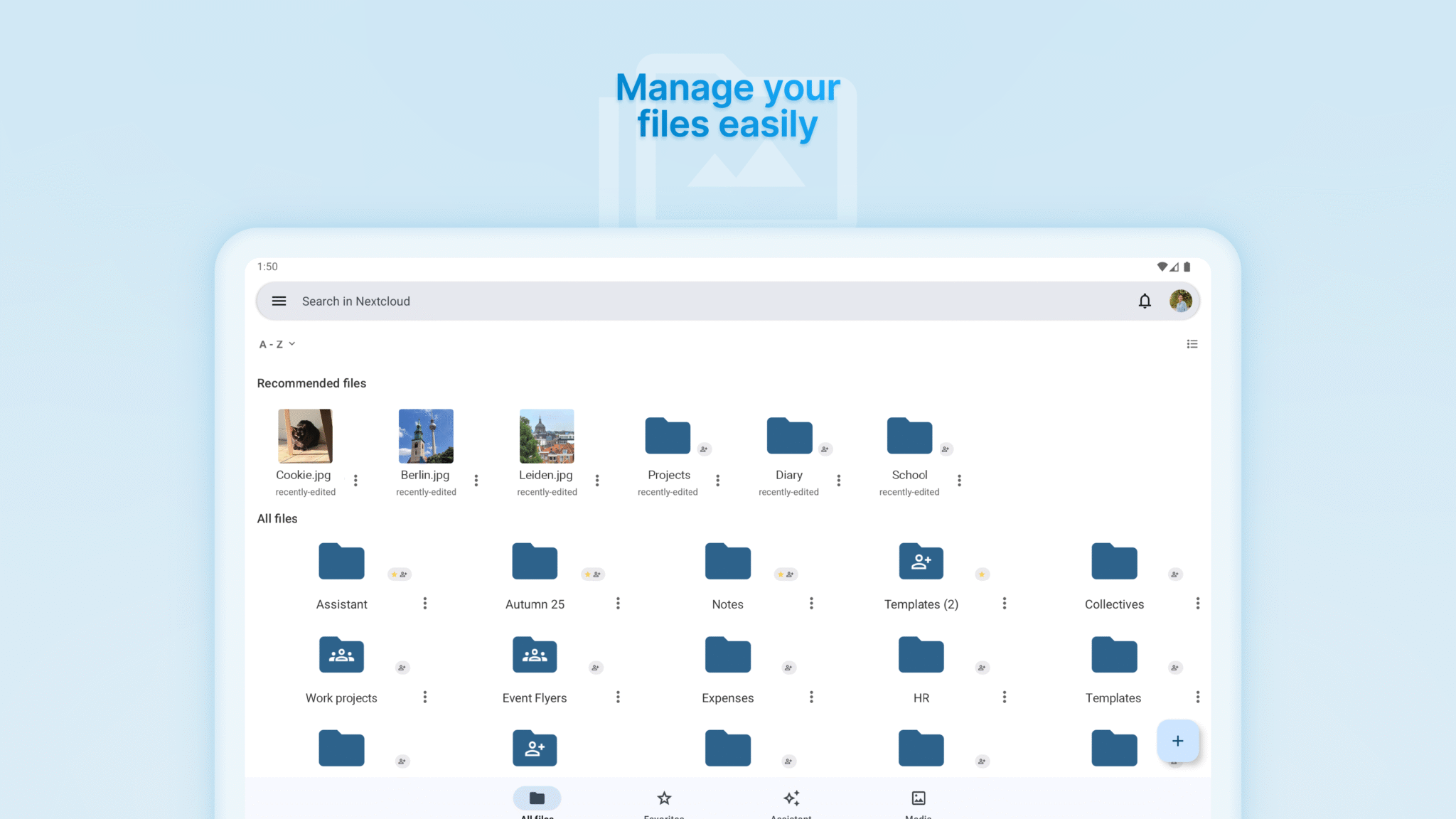
Task: Show overflow menu for Collectives
Action: 1198,604
